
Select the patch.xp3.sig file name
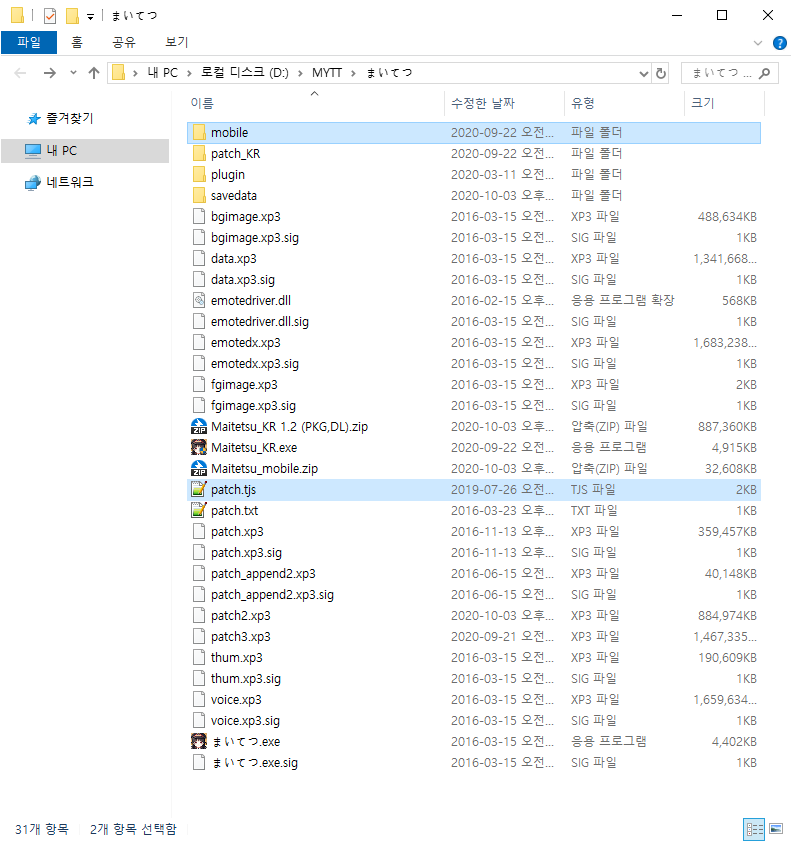pyautogui.click(x=246, y=553)
